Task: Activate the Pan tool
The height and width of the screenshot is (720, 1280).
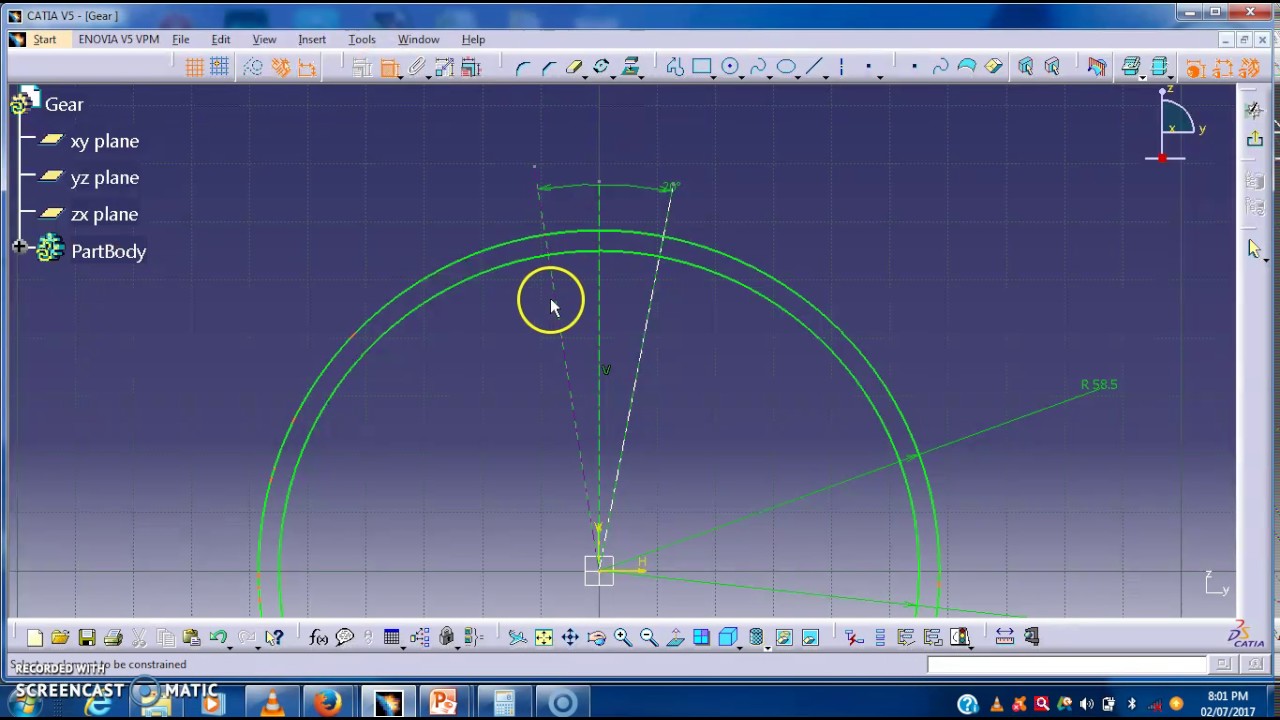Action: point(570,637)
